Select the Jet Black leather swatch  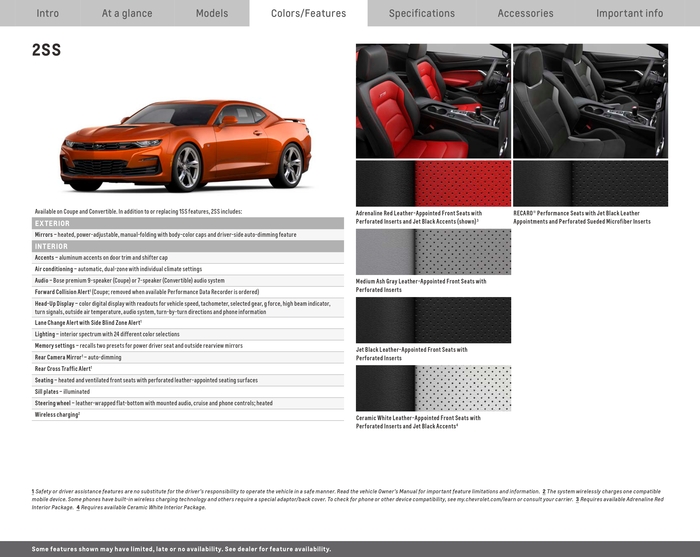click(x=432, y=320)
